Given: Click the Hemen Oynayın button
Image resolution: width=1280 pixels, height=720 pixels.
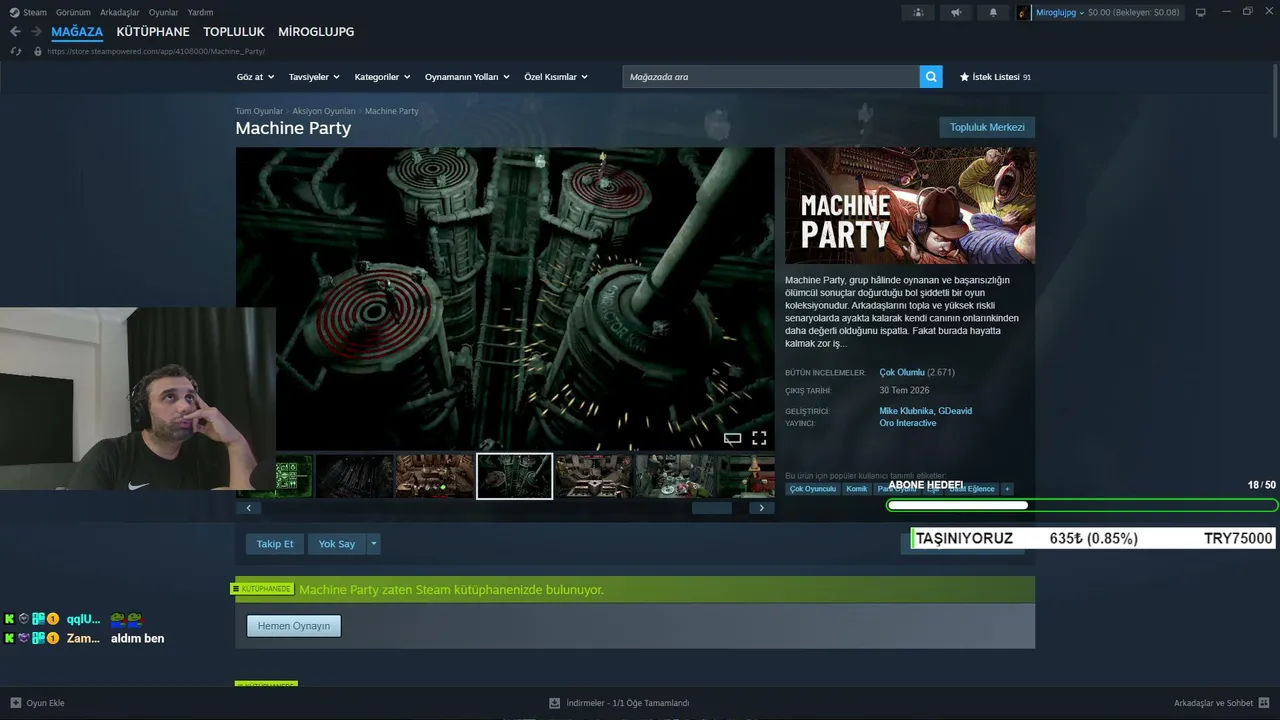Looking at the screenshot, I should (x=294, y=626).
